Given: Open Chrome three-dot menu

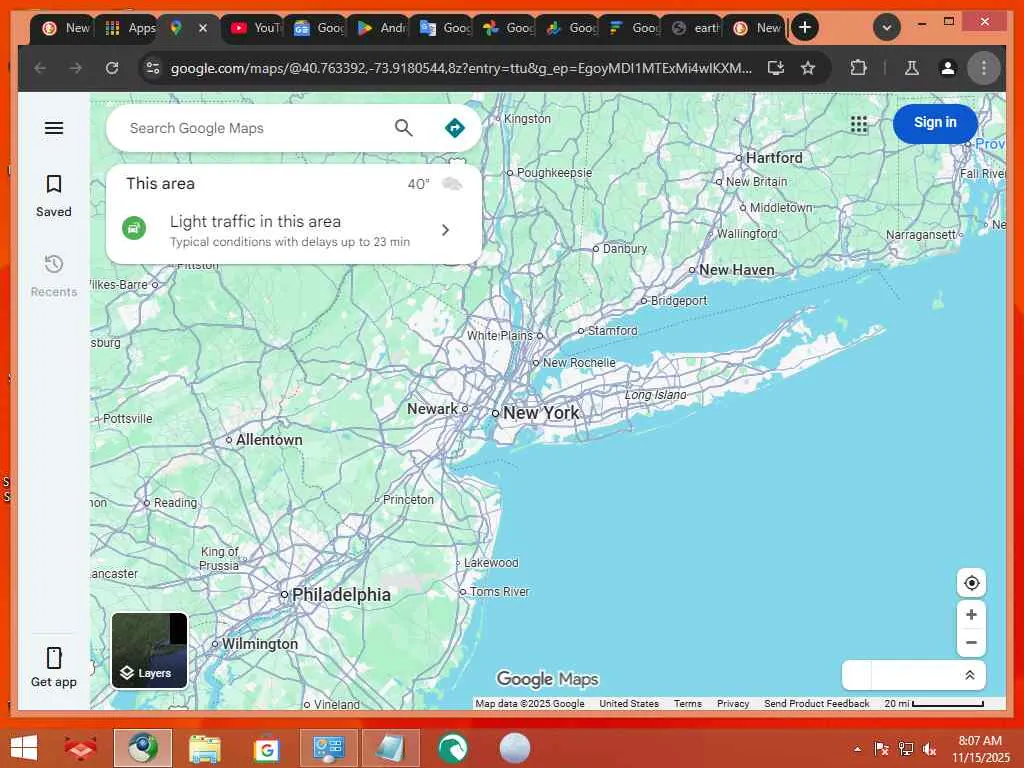Looking at the screenshot, I should tap(984, 68).
